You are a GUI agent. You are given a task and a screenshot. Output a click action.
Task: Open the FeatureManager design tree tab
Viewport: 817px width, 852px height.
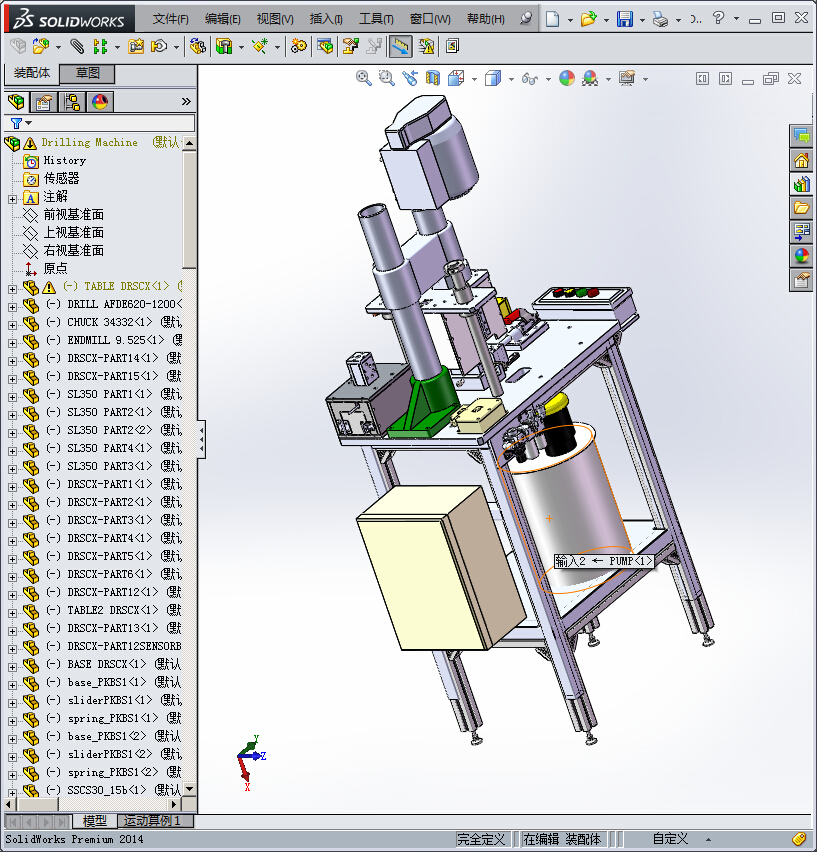[x=16, y=102]
